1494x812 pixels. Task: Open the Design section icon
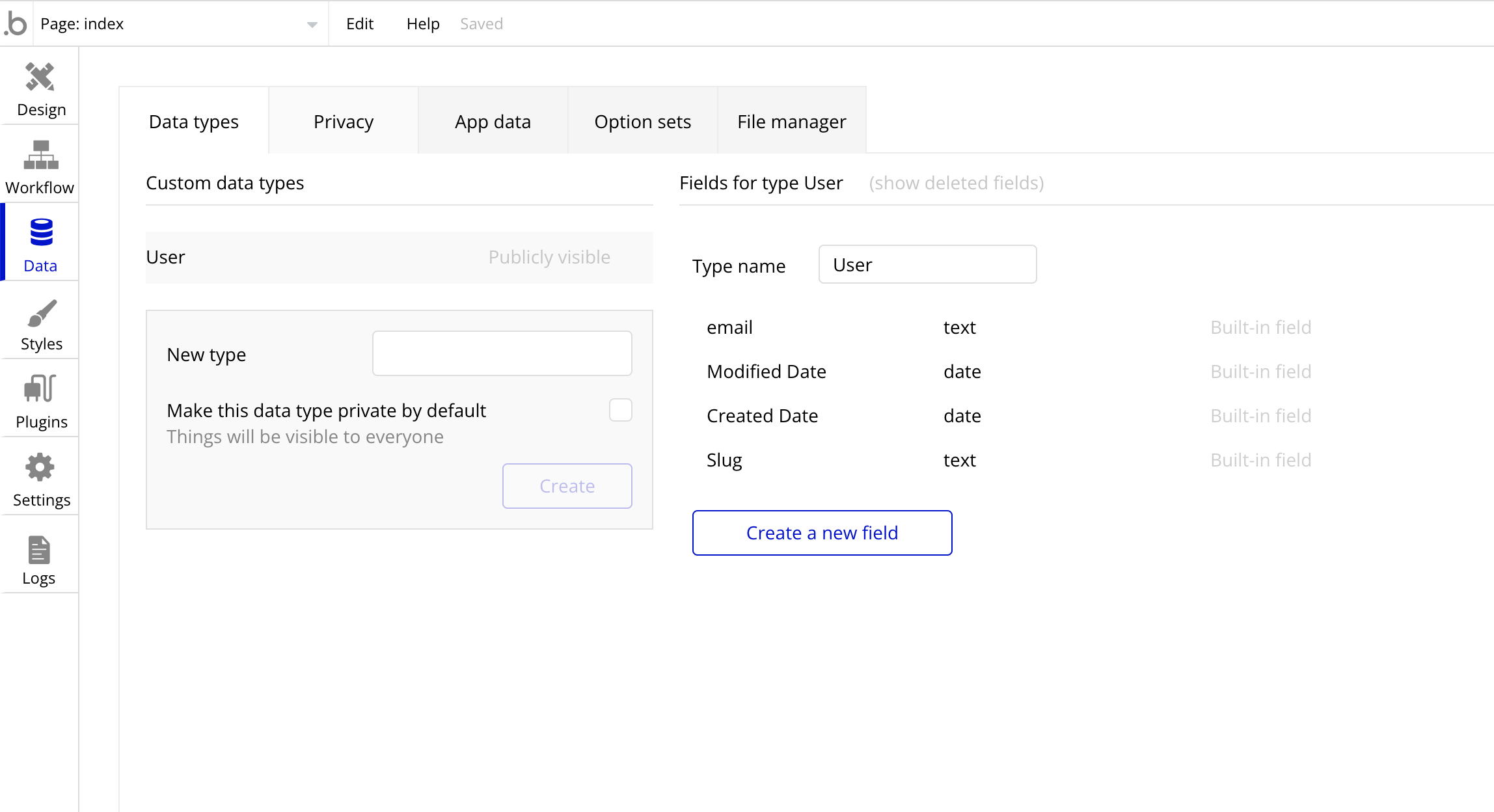tap(40, 78)
